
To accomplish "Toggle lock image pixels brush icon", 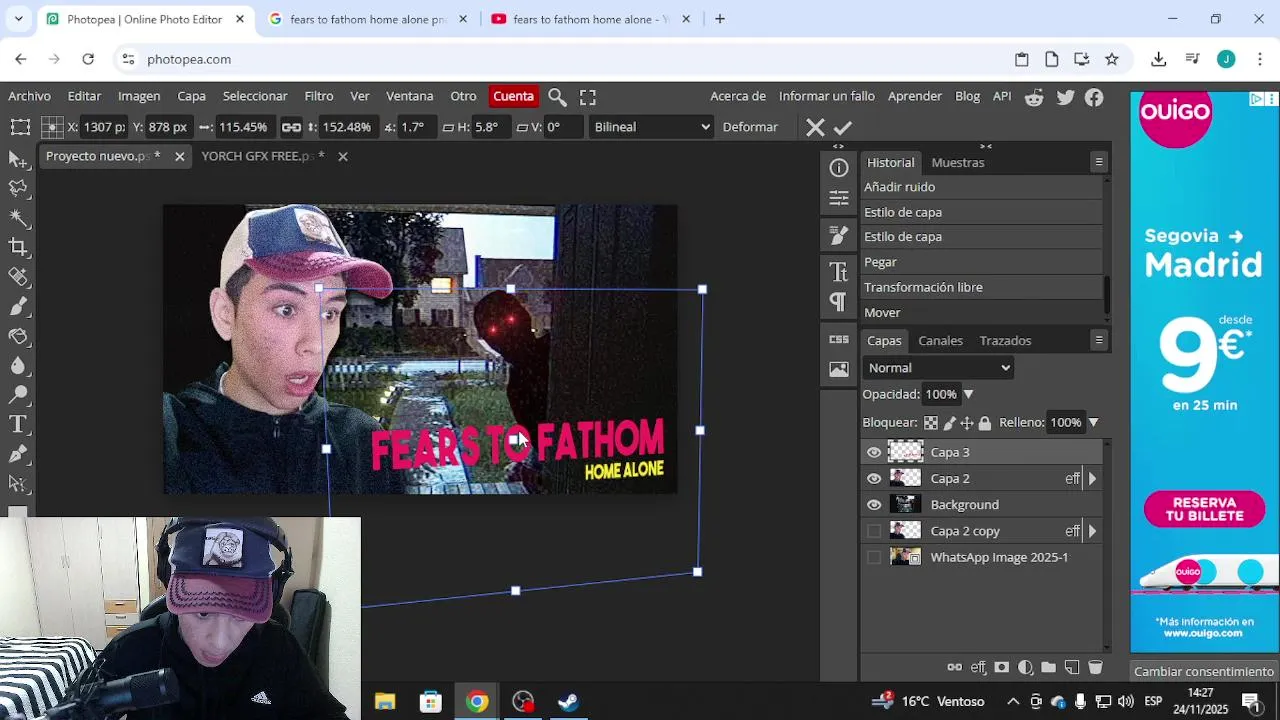I will [x=949, y=423].
